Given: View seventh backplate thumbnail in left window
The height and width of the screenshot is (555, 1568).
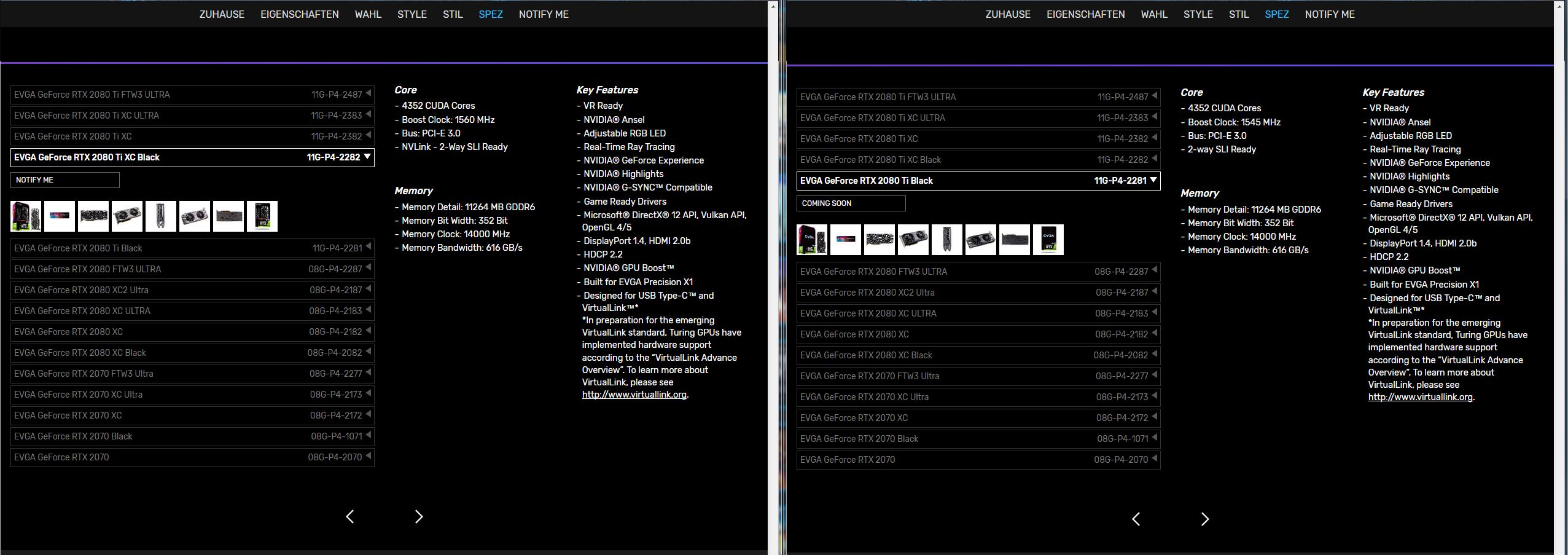Looking at the screenshot, I should pos(228,216).
